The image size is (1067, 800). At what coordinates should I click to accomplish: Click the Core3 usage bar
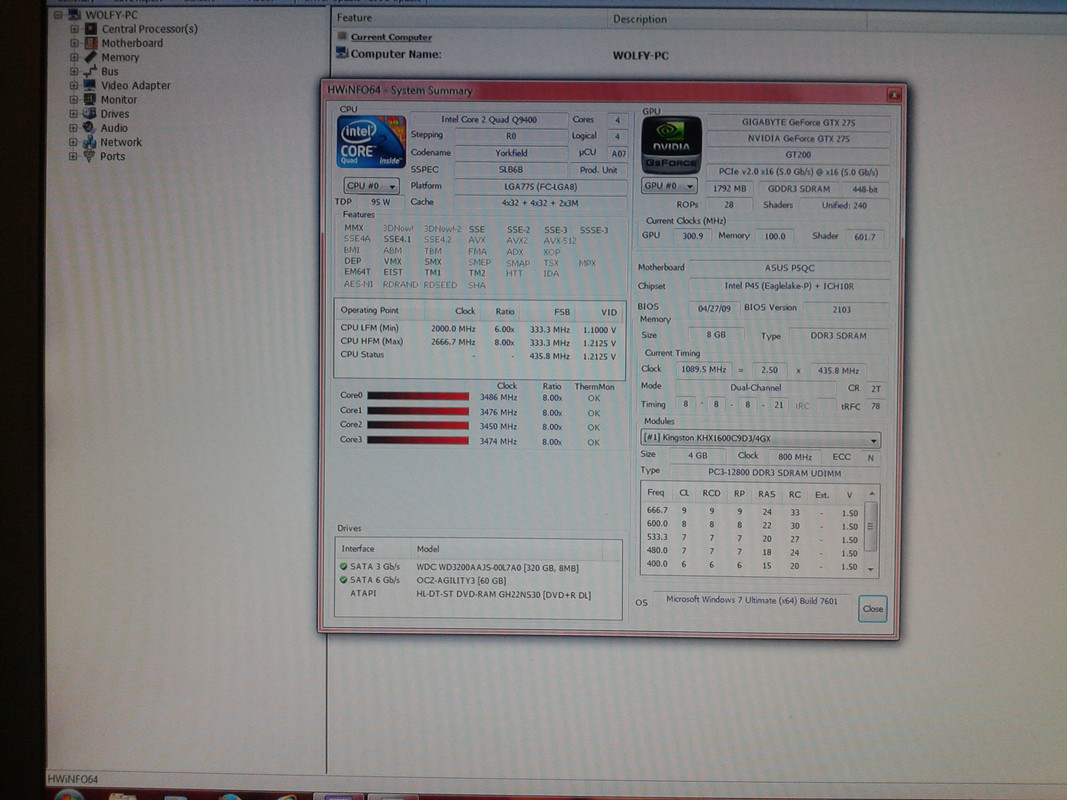[x=418, y=441]
